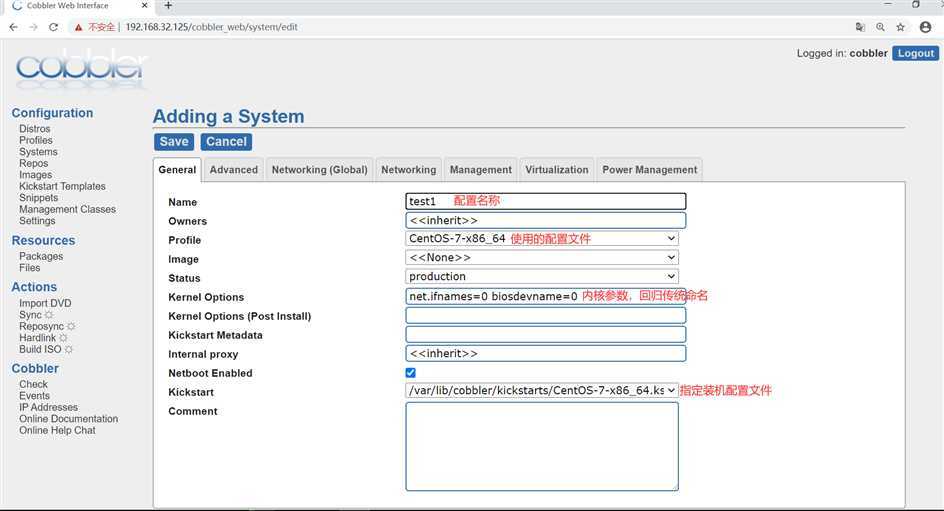Image resolution: width=944 pixels, height=511 pixels.
Task: Open the Images link
Action: point(36,175)
